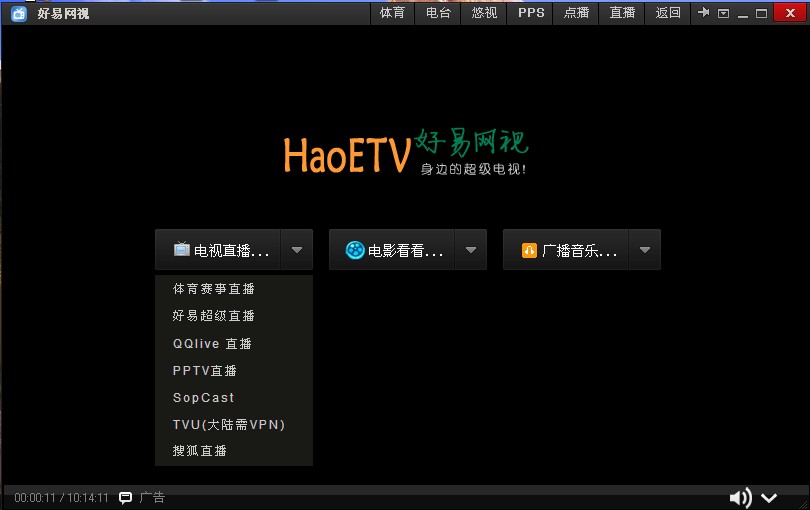Click the speech bubble 广告 icon

[125, 498]
